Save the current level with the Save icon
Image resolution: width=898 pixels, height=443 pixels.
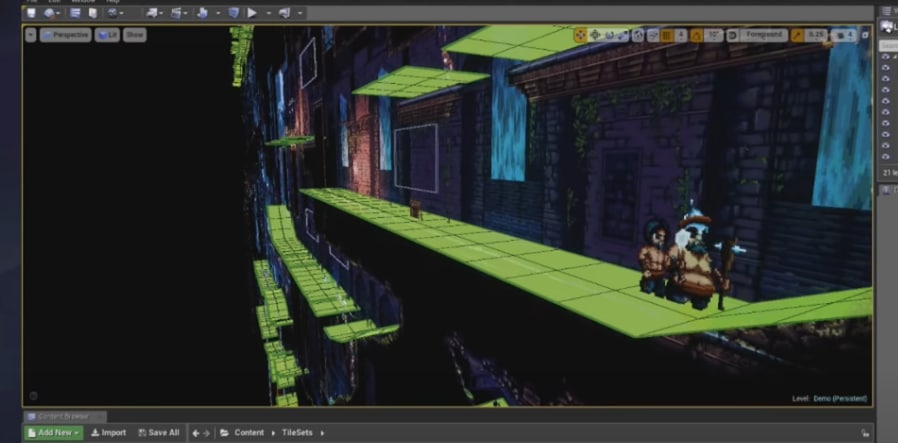(31, 13)
